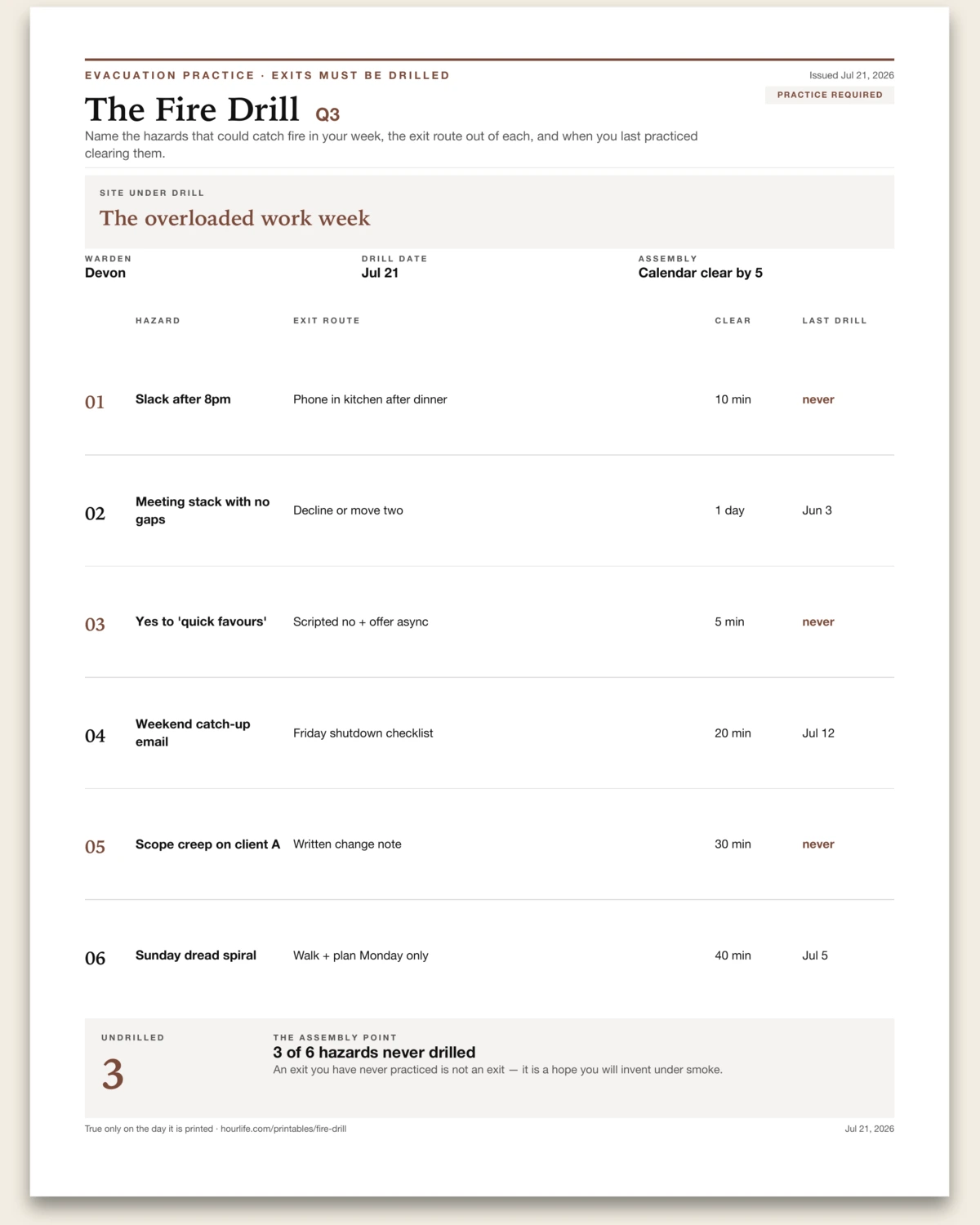Click the Q3 quarter label

327,114
